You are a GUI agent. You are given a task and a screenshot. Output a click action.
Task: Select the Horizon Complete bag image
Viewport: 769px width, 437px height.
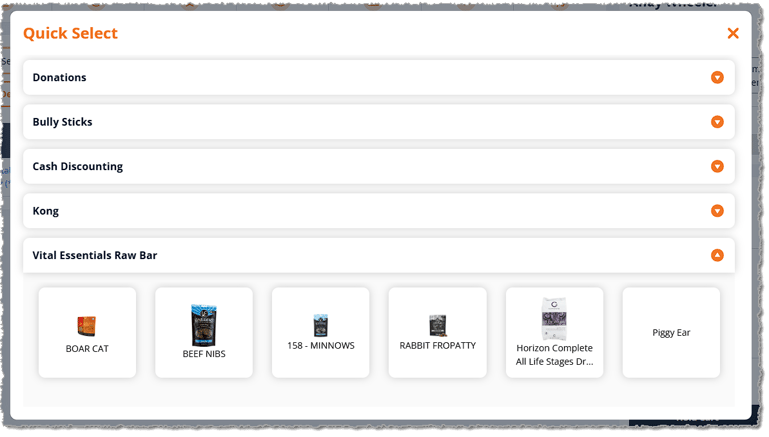tap(554, 319)
